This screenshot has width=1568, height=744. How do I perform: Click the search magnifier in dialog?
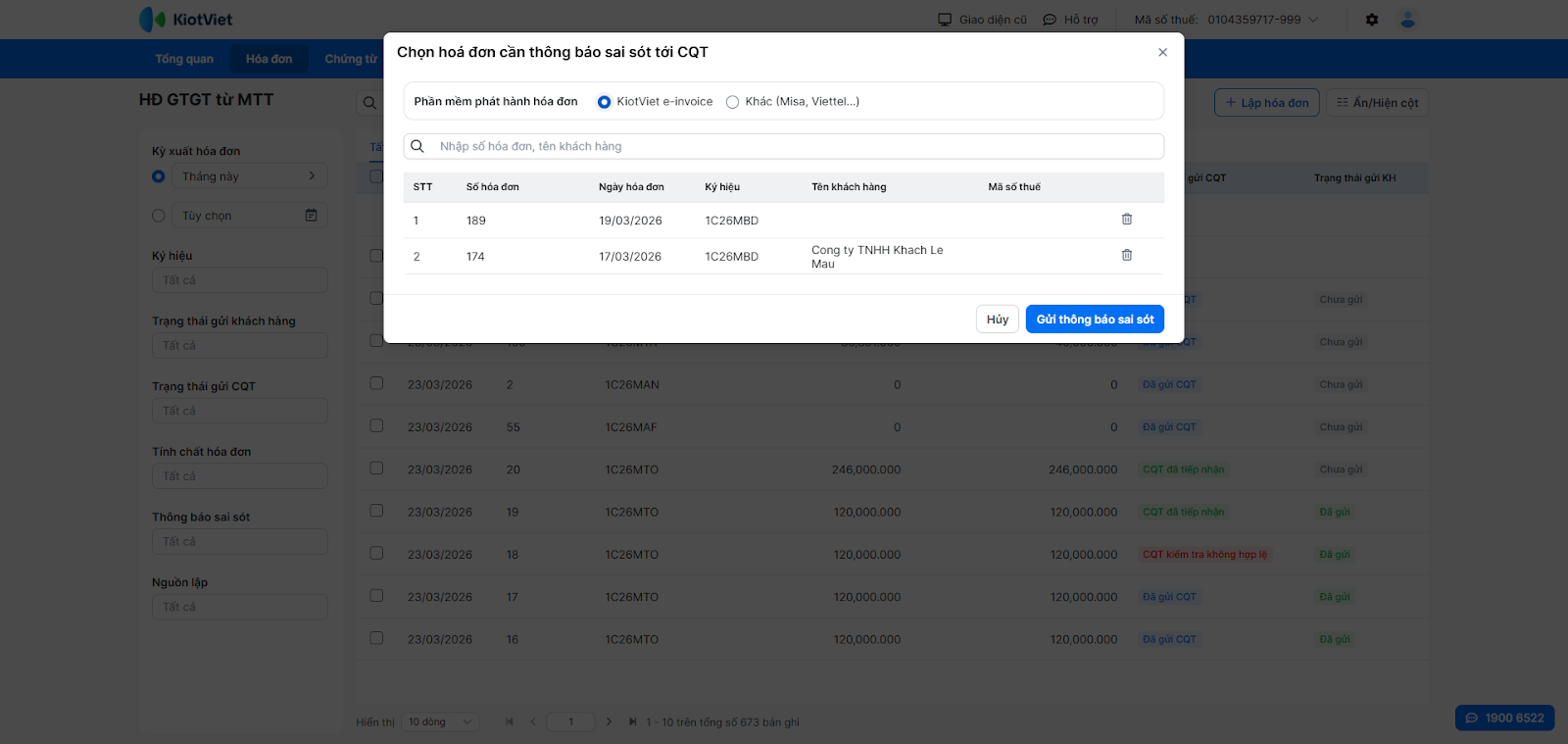pos(417,146)
